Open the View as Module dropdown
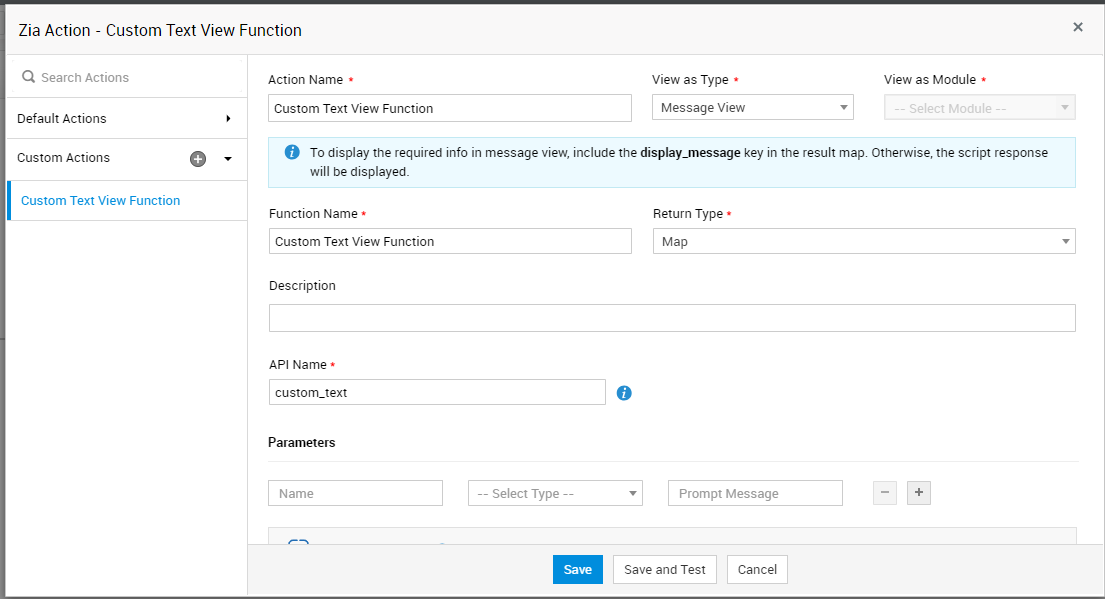The width and height of the screenshot is (1105, 599). [x=979, y=108]
